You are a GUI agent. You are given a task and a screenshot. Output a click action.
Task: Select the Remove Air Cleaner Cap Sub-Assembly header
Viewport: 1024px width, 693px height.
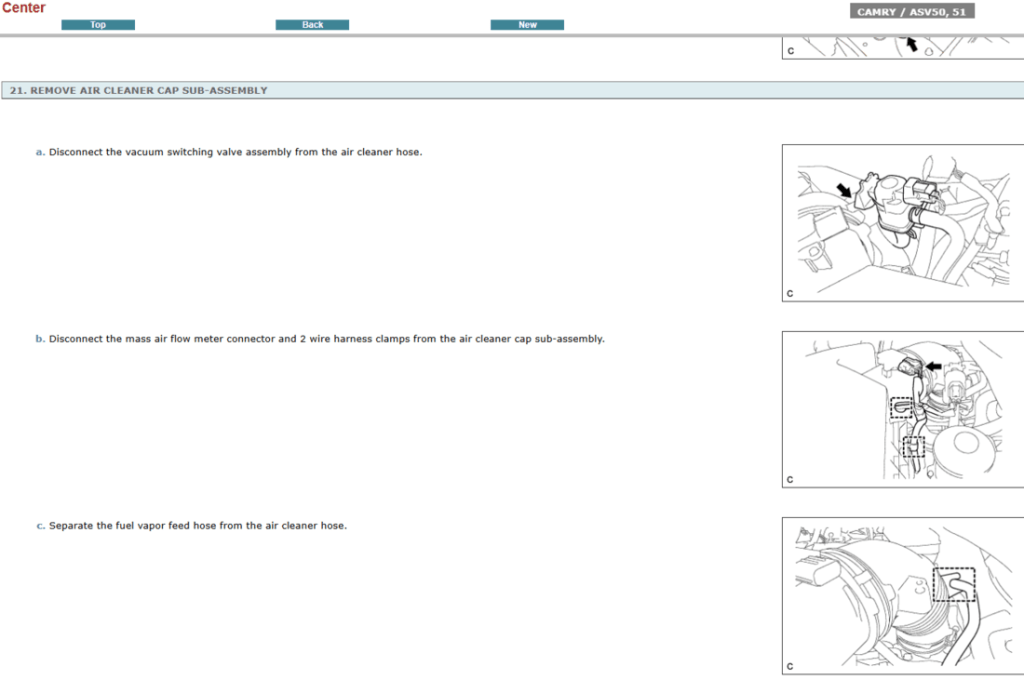point(139,90)
